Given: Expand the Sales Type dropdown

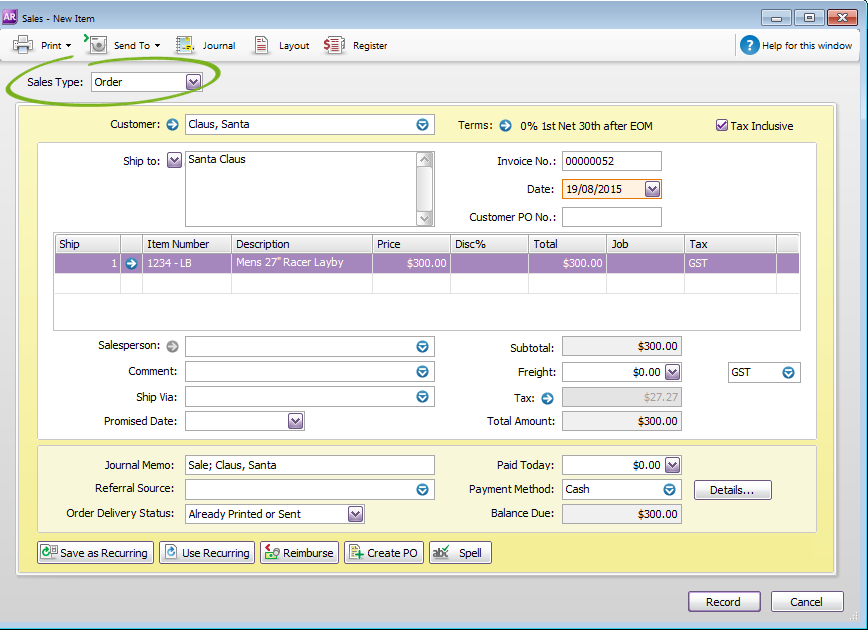Looking at the screenshot, I should (x=193, y=82).
